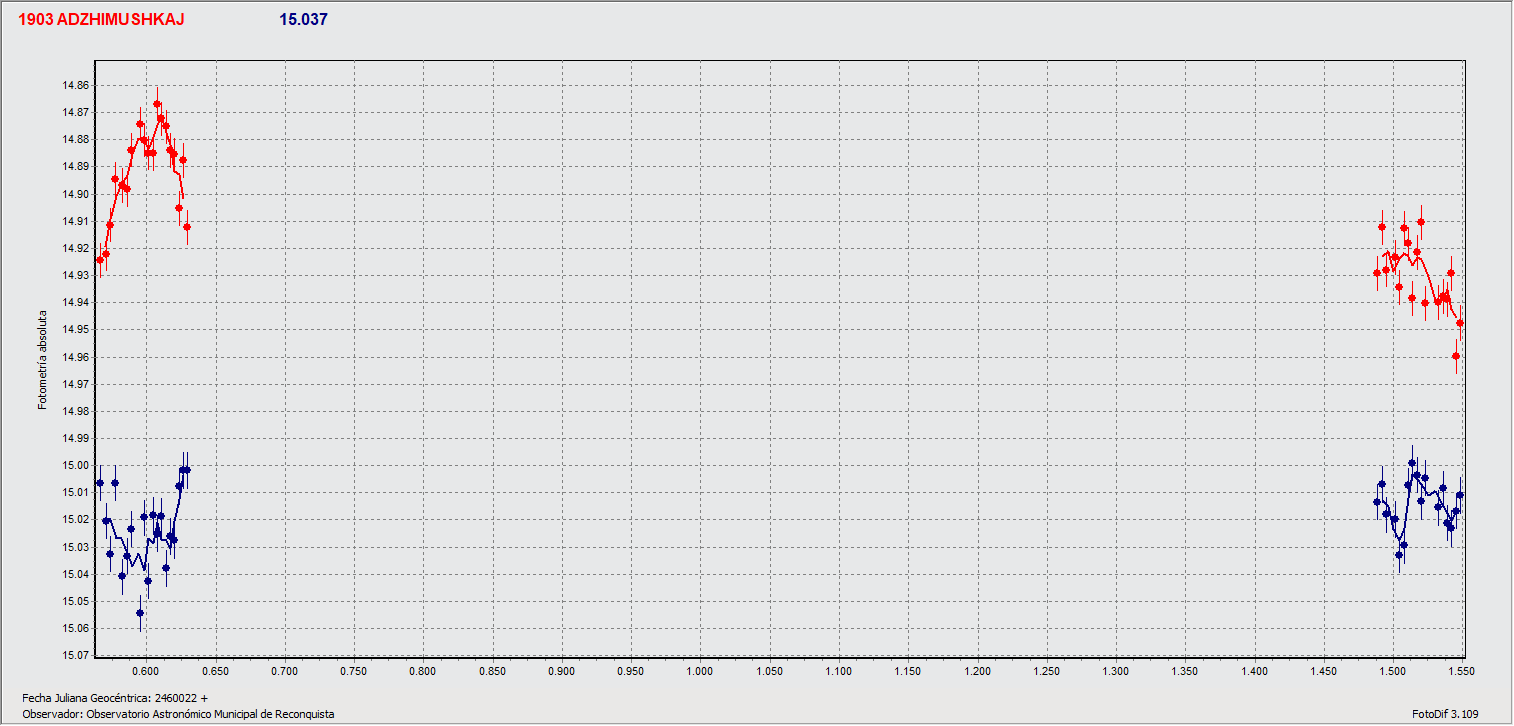1514x726 pixels.
Task: Click the vertical axis title "Fotometría absoluta"
Action: 42,359
